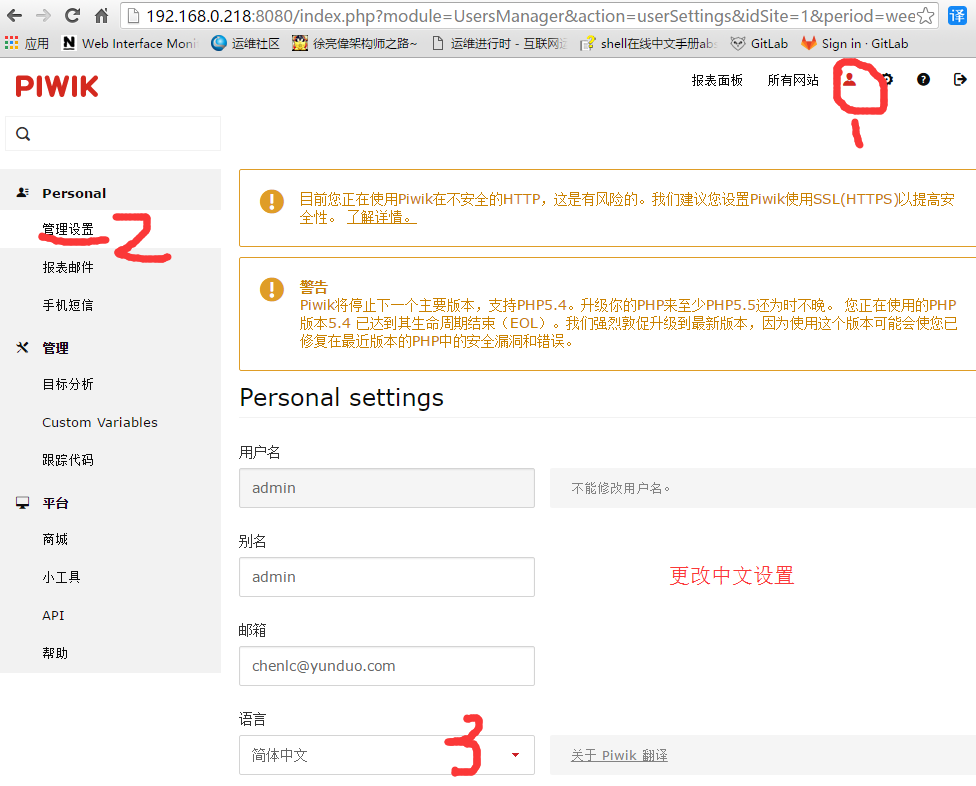The width and height of the screenshot is (976, 786).
Task: Open 小工具 in the sidebar
Action: (62, 578)
